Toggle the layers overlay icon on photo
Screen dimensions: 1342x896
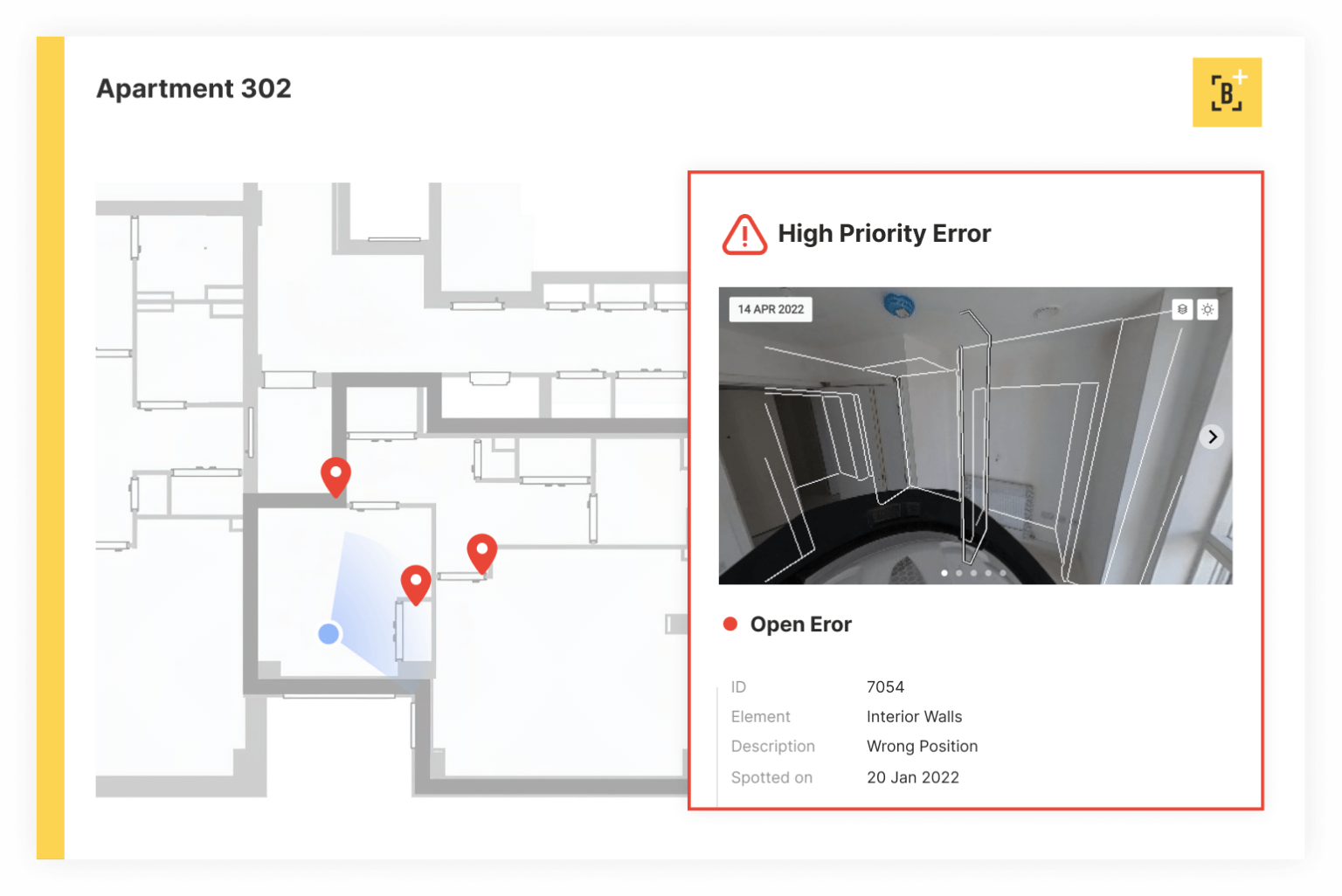pyautogui.click(x=1181, y=309)
